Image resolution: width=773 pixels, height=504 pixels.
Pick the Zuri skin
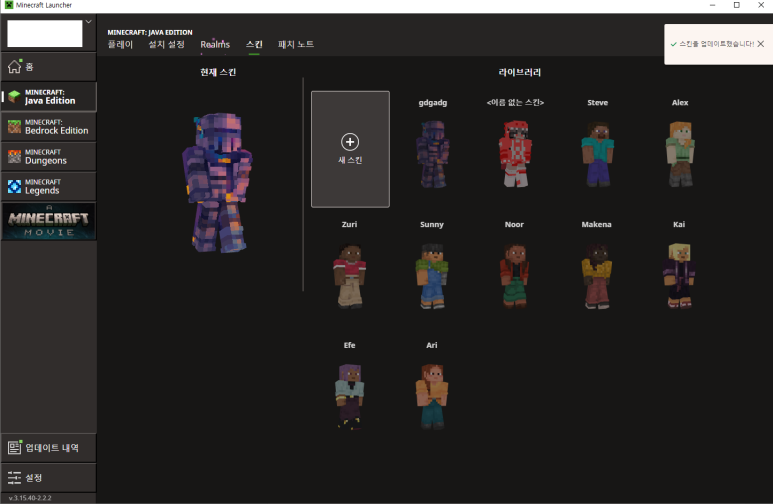click(x=350, y=276)
